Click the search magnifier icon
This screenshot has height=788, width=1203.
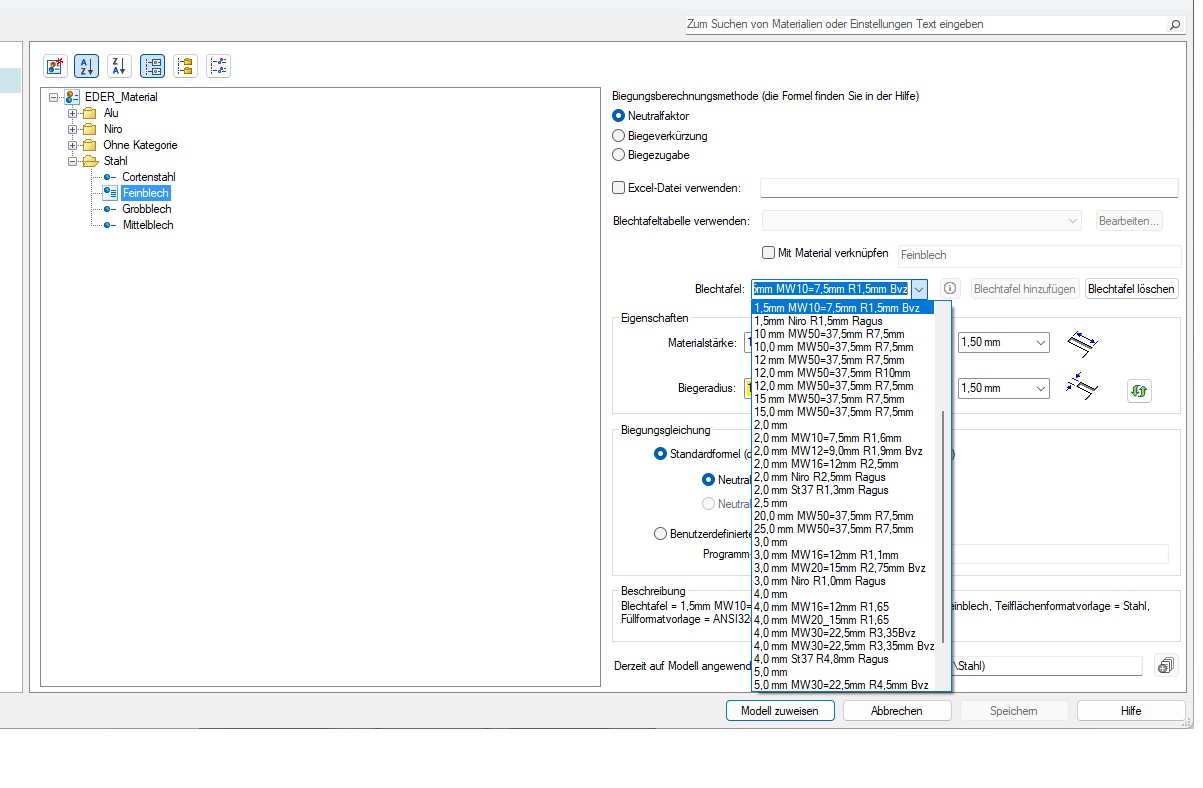[1175, 24]
